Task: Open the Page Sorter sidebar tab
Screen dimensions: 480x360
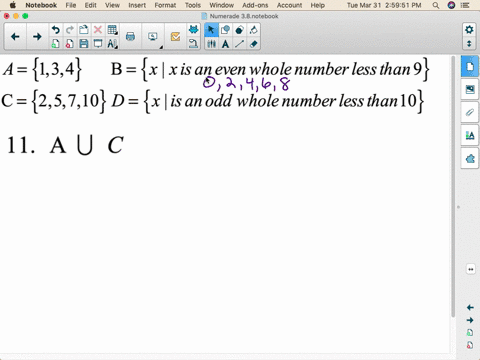Action: pos(470,67)
